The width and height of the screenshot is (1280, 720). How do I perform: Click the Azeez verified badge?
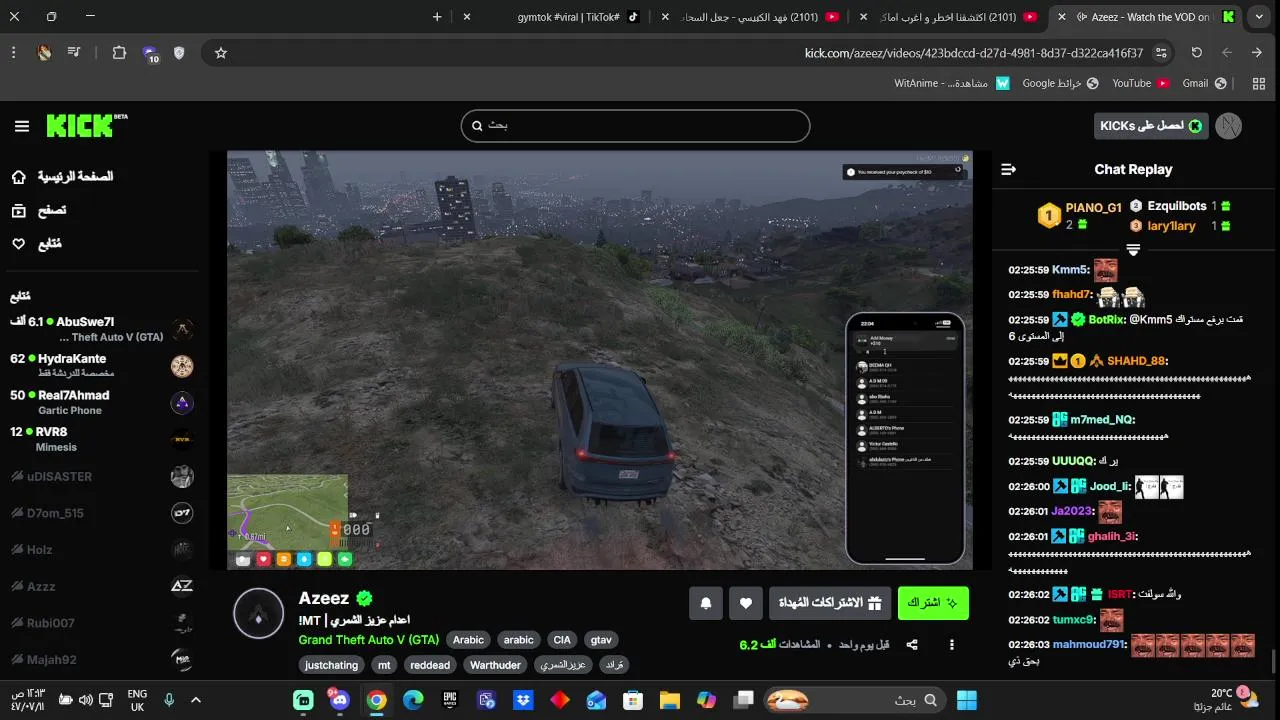tap(364, 598)
